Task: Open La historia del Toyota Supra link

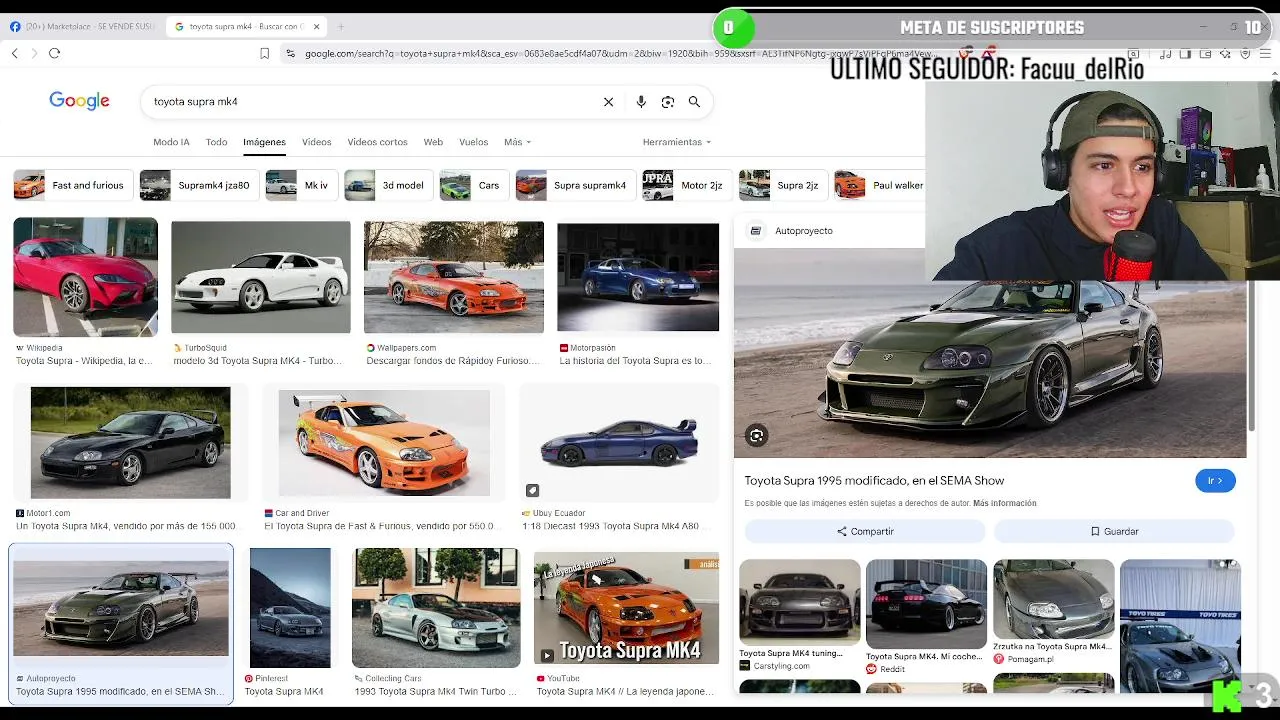Action: click(x=634, y=361)
